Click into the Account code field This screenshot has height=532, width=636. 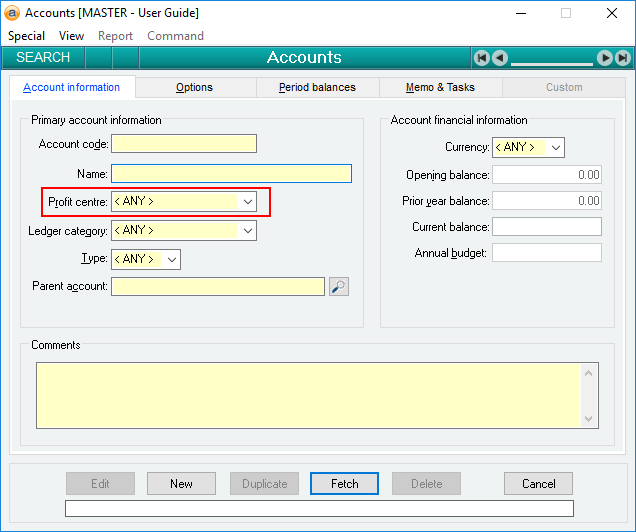tap(184, 144)
